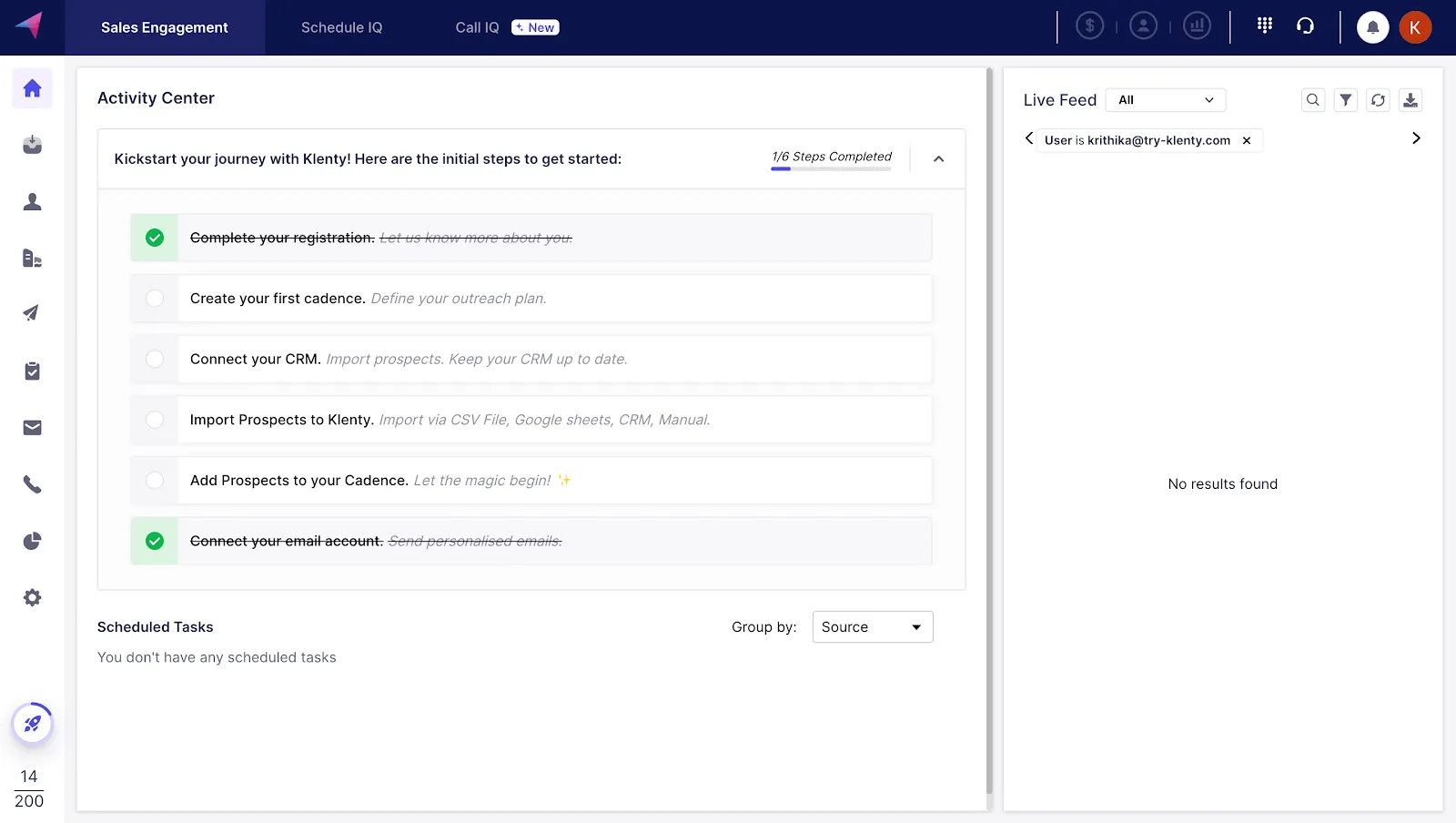Open the Live Feed All dropdown
The image size is (1456, 823).
(1166, 100)
